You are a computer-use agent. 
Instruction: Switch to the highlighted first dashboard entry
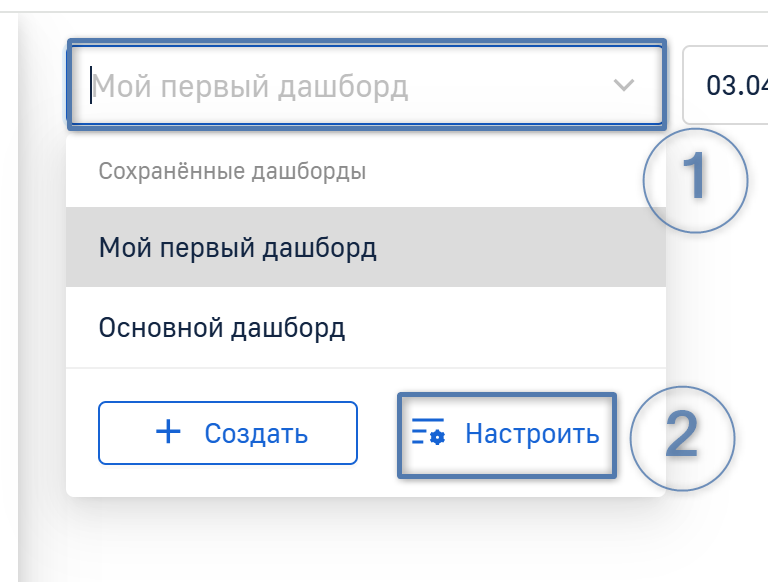point(238,247)
